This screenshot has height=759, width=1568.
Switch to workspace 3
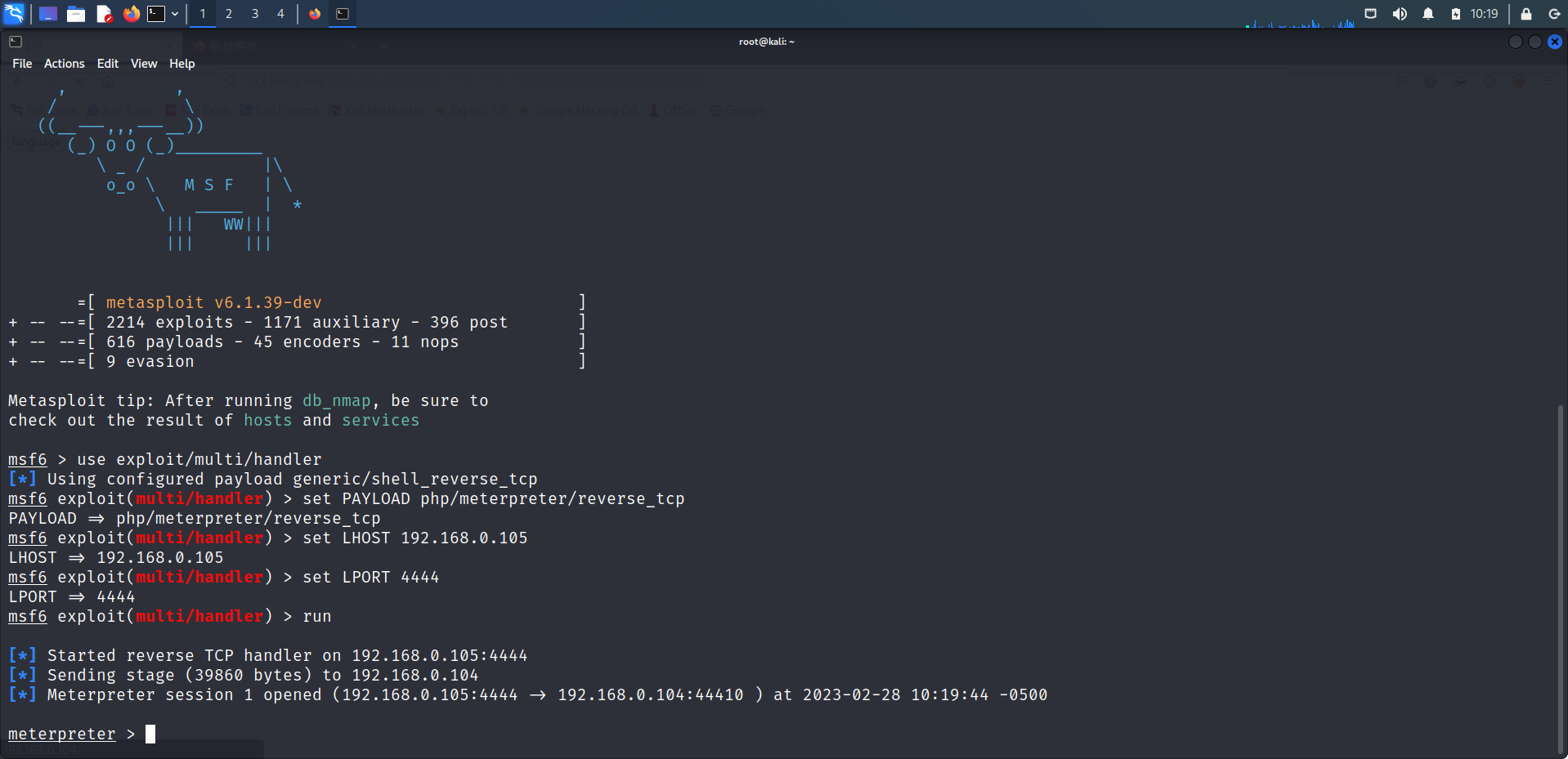point(255,14)
